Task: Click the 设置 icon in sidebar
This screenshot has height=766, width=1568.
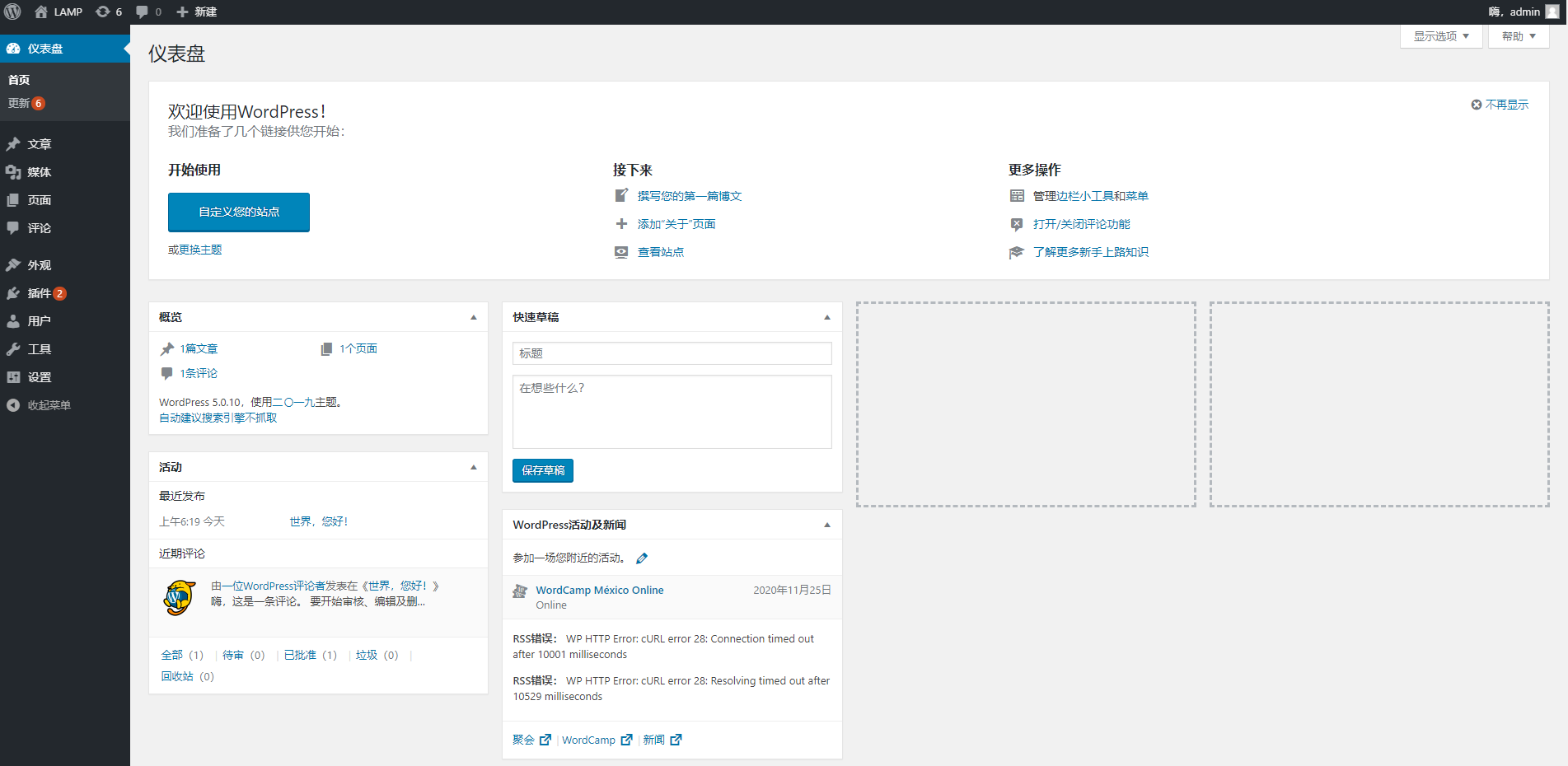Action: (13, 377)
